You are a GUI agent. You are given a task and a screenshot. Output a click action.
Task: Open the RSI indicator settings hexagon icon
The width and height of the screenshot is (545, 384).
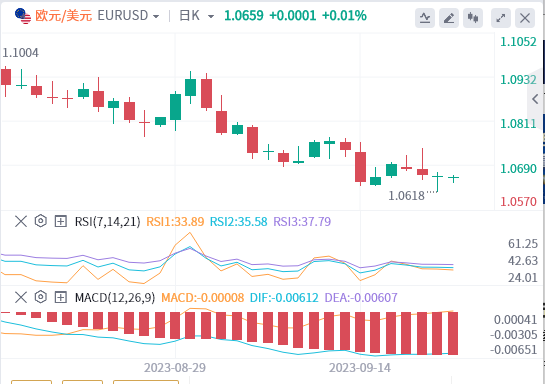tap(41, 221)
